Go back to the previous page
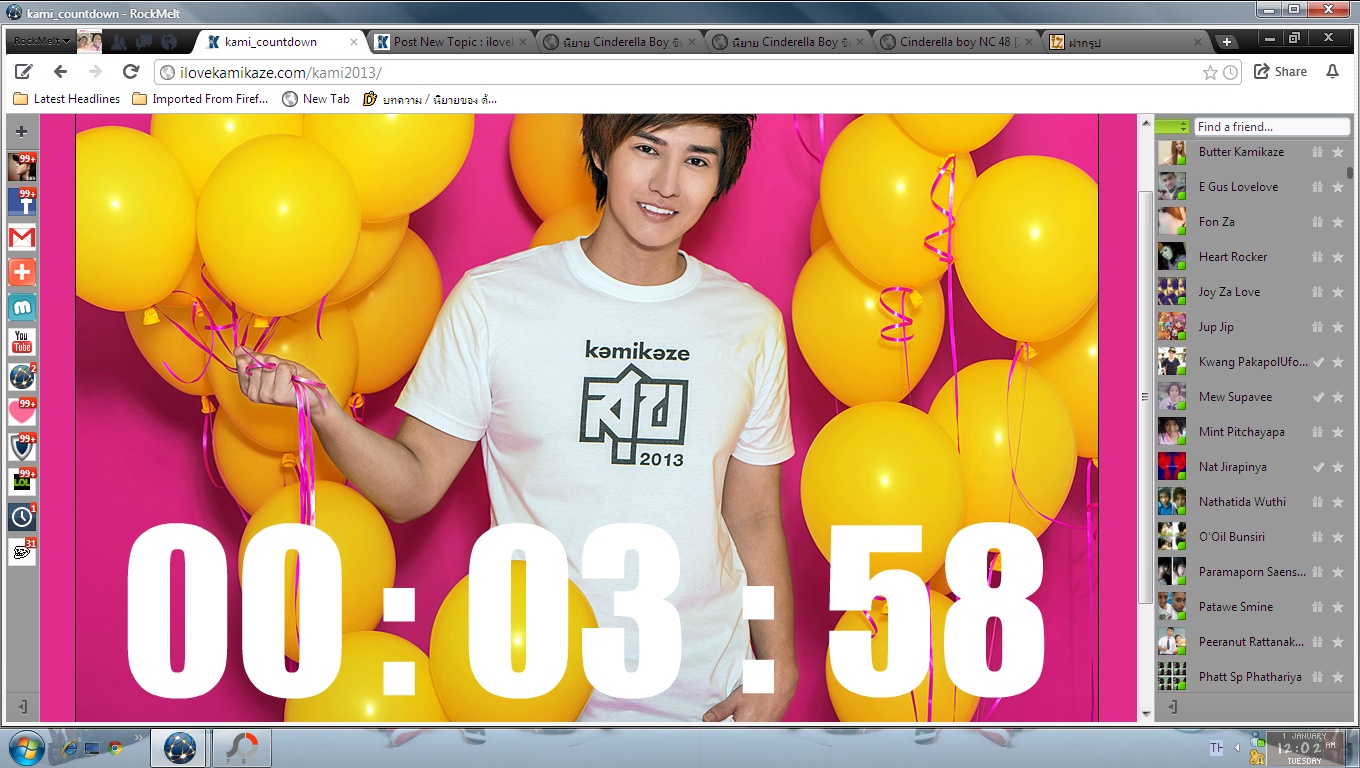Image resolution: width=1360 pixels, height=768 pixels. tap(60, 72)
